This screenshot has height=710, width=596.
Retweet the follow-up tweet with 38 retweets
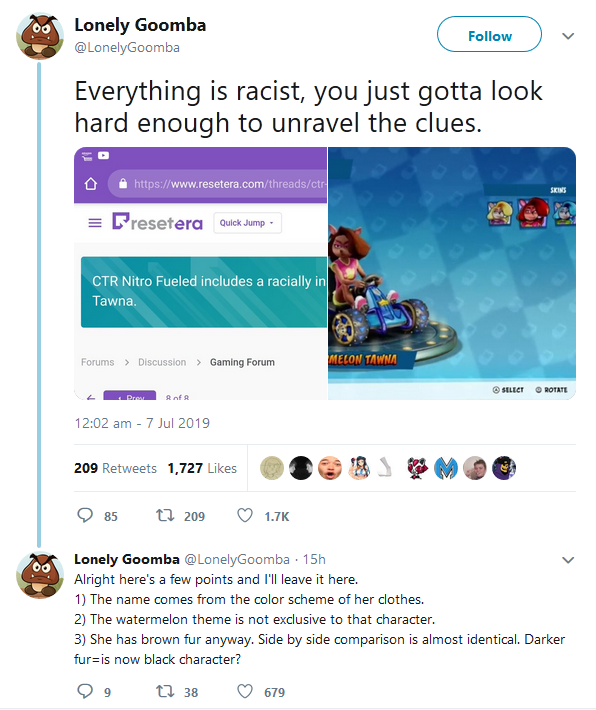[x=165, y=691]
